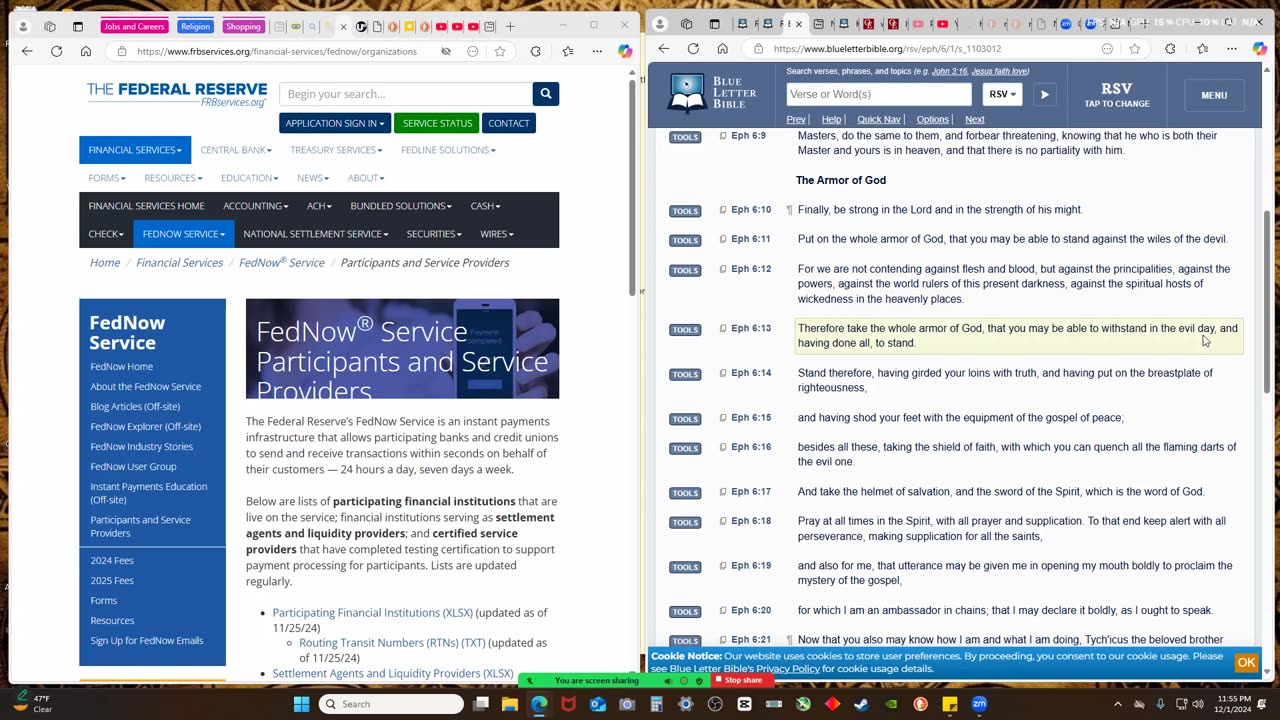Click the Blue Letter Bible page vertical scrollbar
Image resolution: width=1280 pixels, height=720 pixels.
coord(1268,300)
